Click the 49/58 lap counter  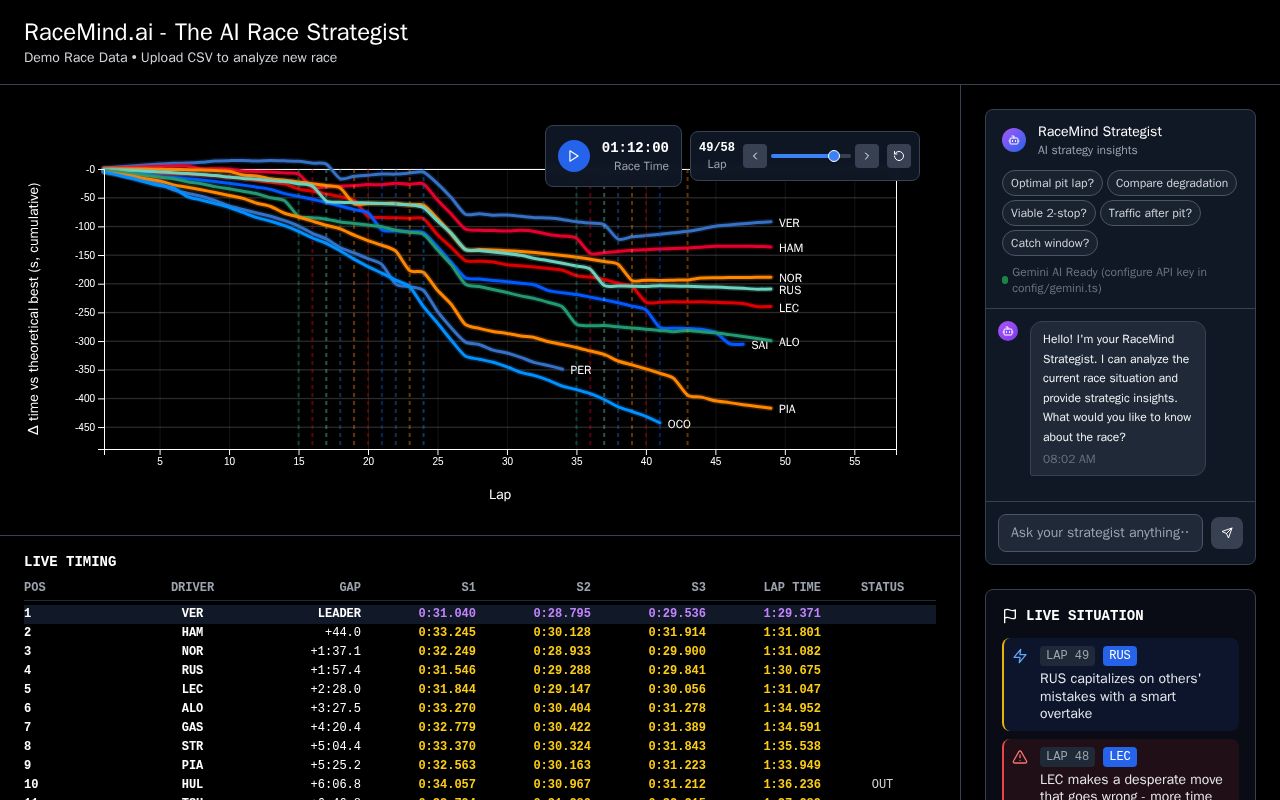point(717,148)
